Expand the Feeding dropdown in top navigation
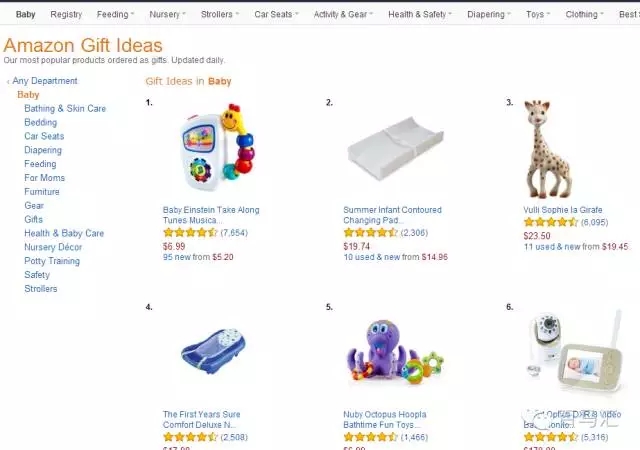This screenshot has width=640, height=450. [116, 15]
